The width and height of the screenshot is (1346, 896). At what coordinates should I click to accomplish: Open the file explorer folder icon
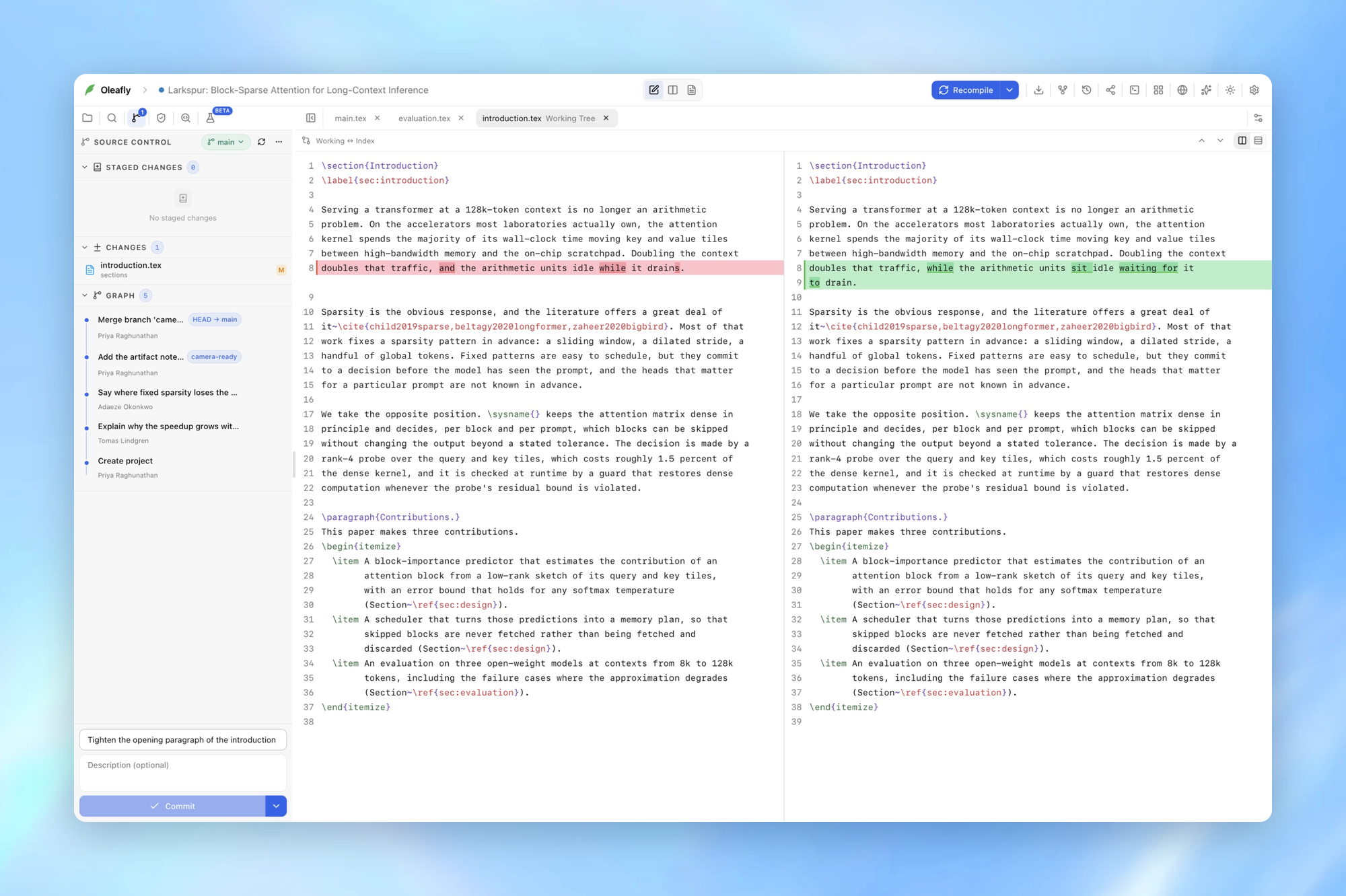(87, 118)
